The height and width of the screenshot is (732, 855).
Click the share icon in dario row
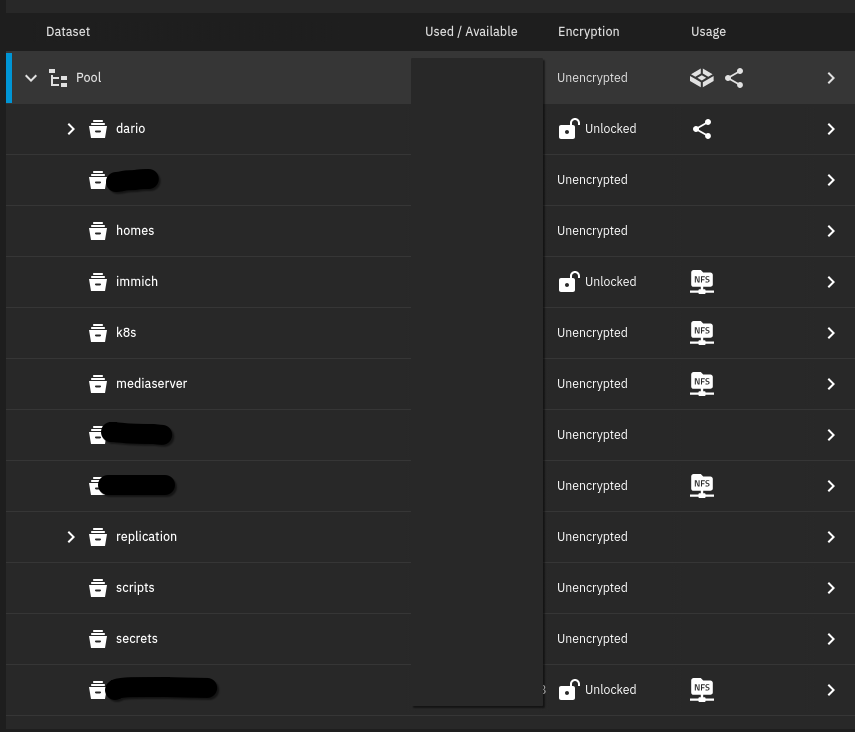tap(702, 129)
